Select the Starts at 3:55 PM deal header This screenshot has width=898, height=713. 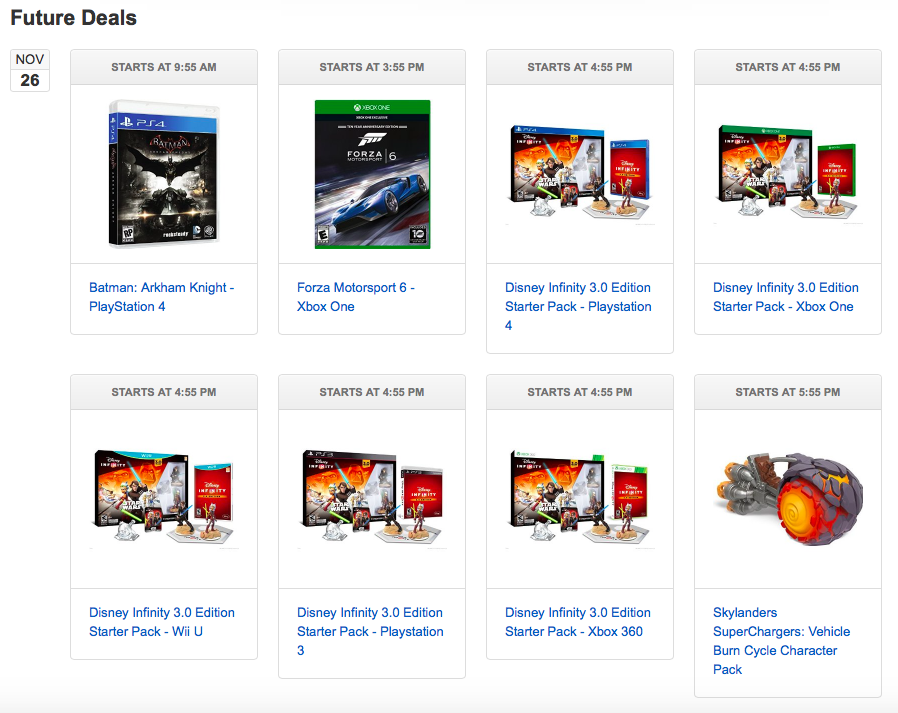[372, 67]
